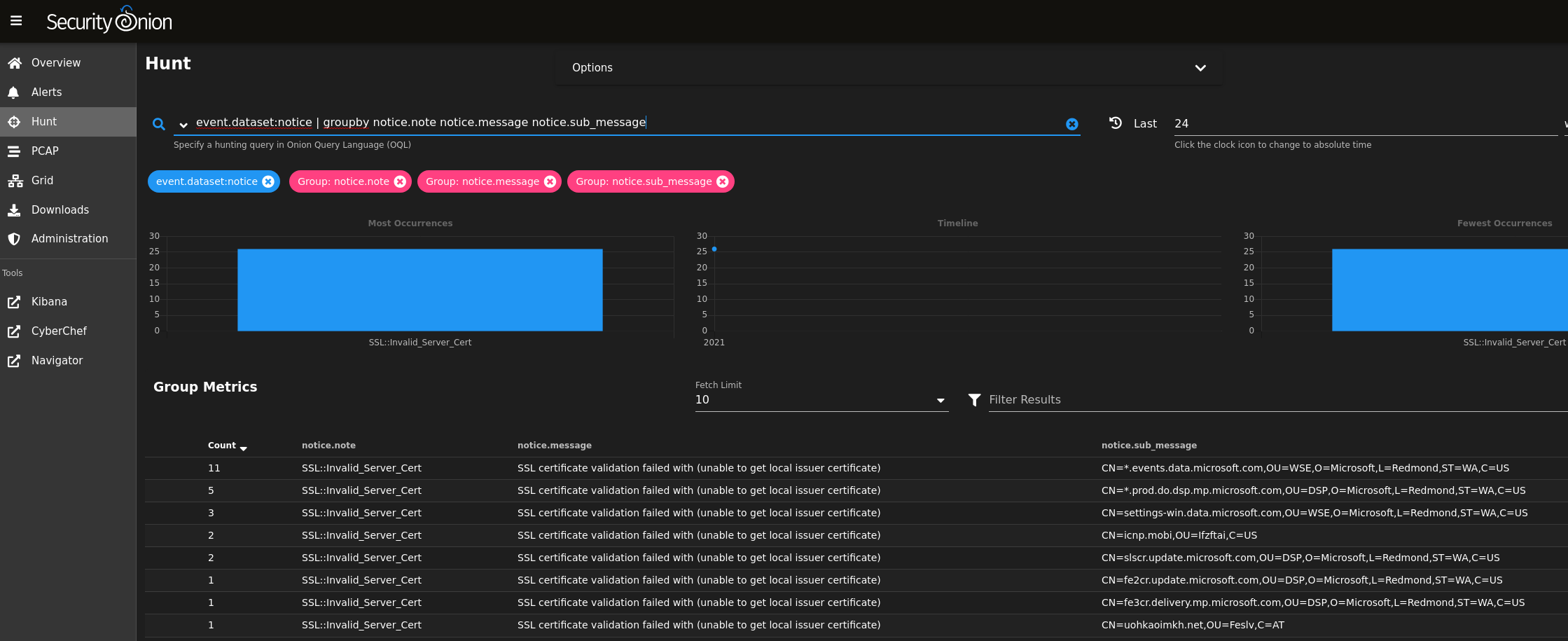Open Overview in the sidebar
This screenshot has height=641, width=1568.
point(68,63)
